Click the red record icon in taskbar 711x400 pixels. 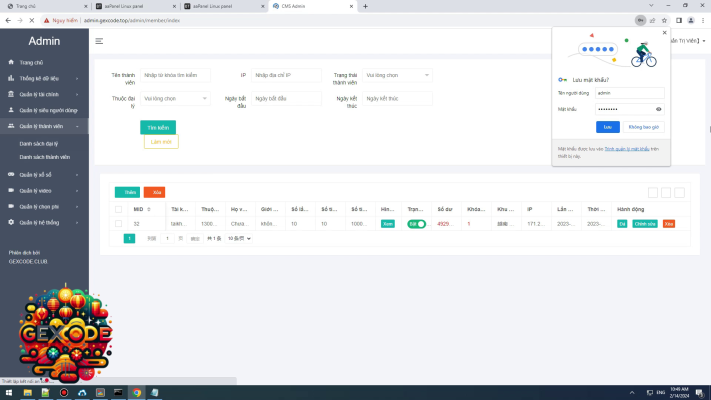[x=63, y=393]
